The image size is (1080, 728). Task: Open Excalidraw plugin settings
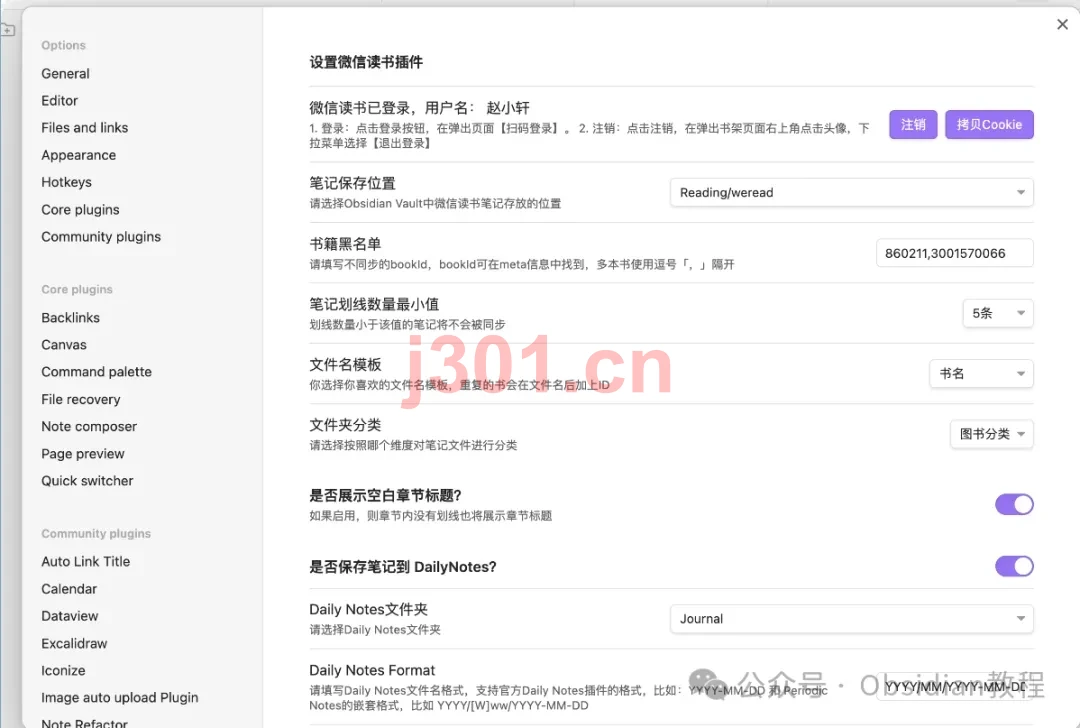pos(74,643)
